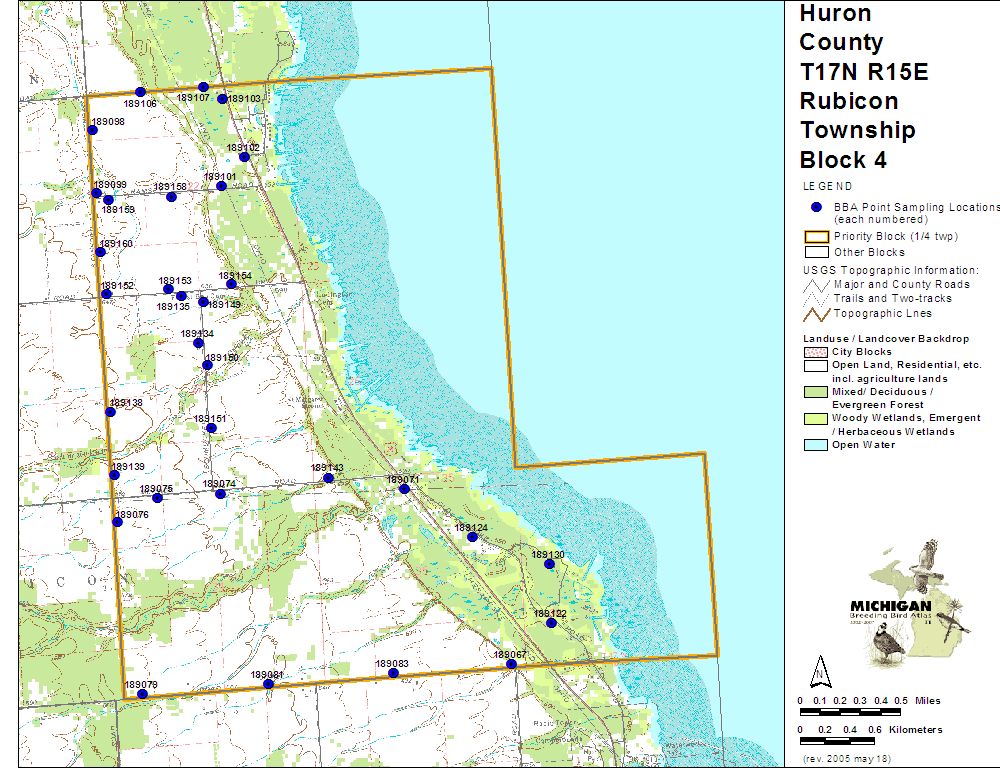Click sampling point 189143 dot
The height and width of the screenshot is (768, 1000).
click(328, 478)
